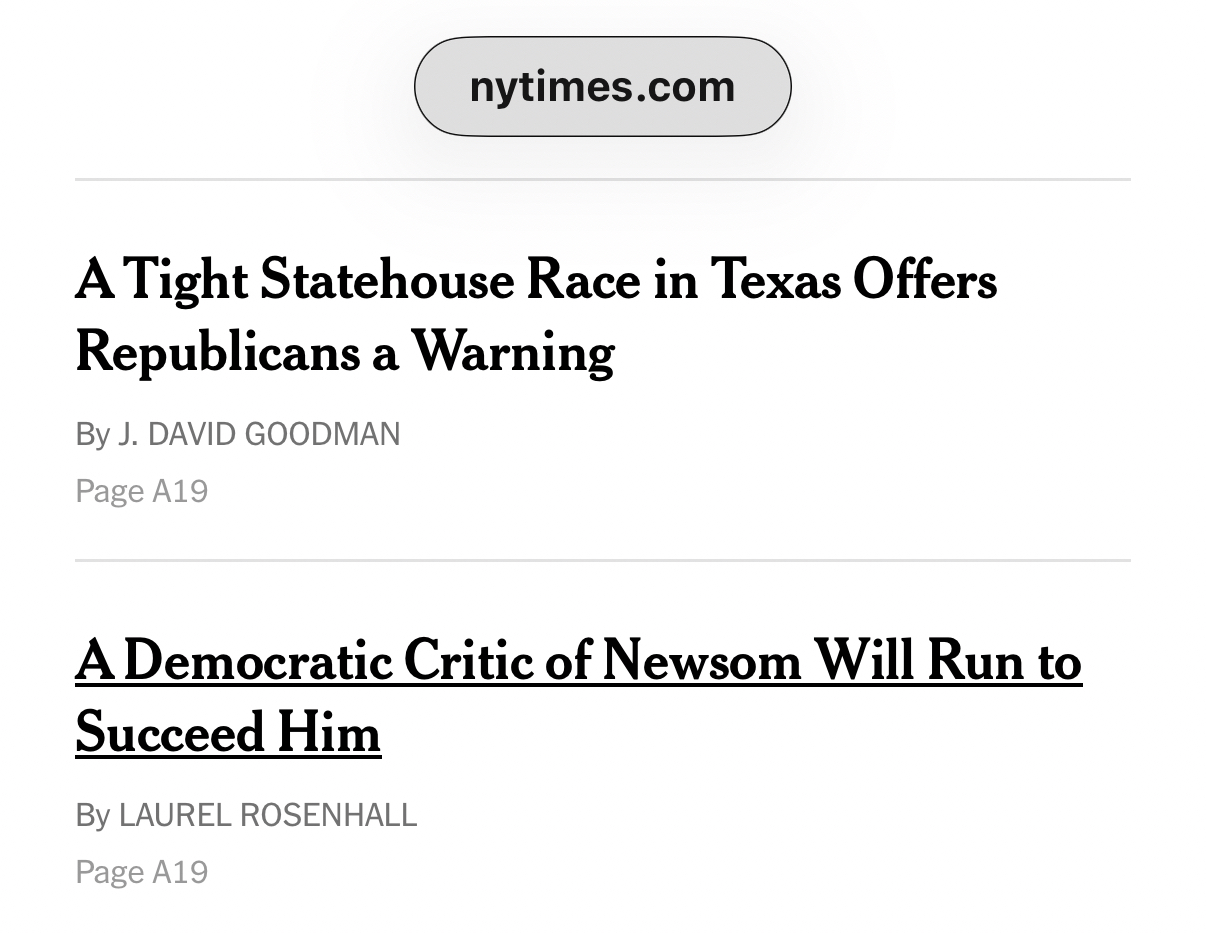1206x933 pixels.
Task: Click the word "Texas" in the headline
Action: click(775, 280)
